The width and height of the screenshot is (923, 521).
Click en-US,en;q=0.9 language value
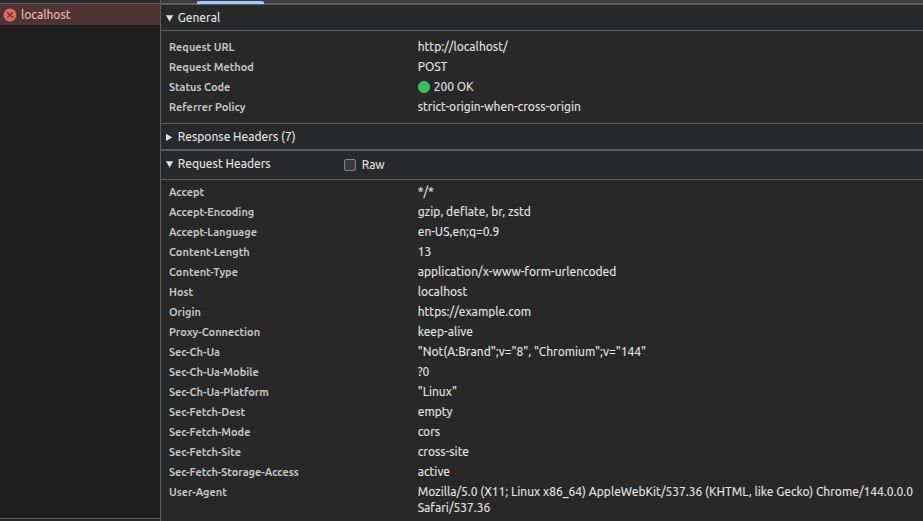458,231
